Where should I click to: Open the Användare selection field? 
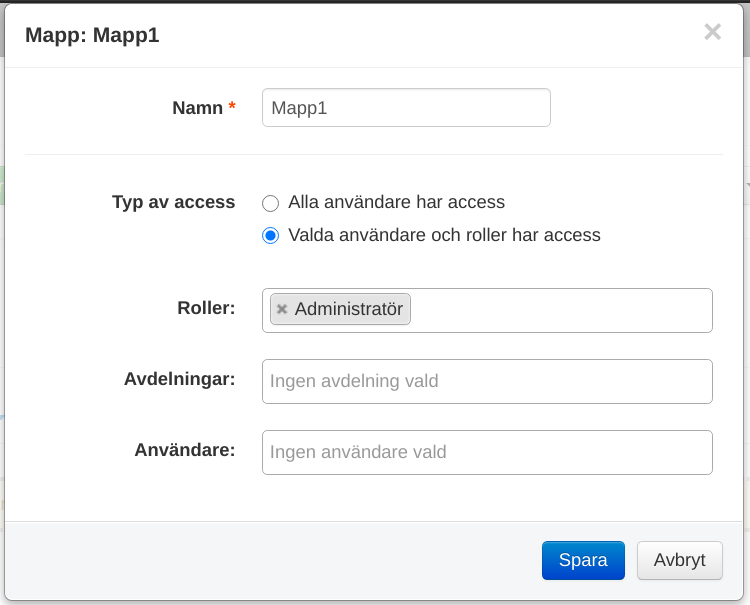487,452
